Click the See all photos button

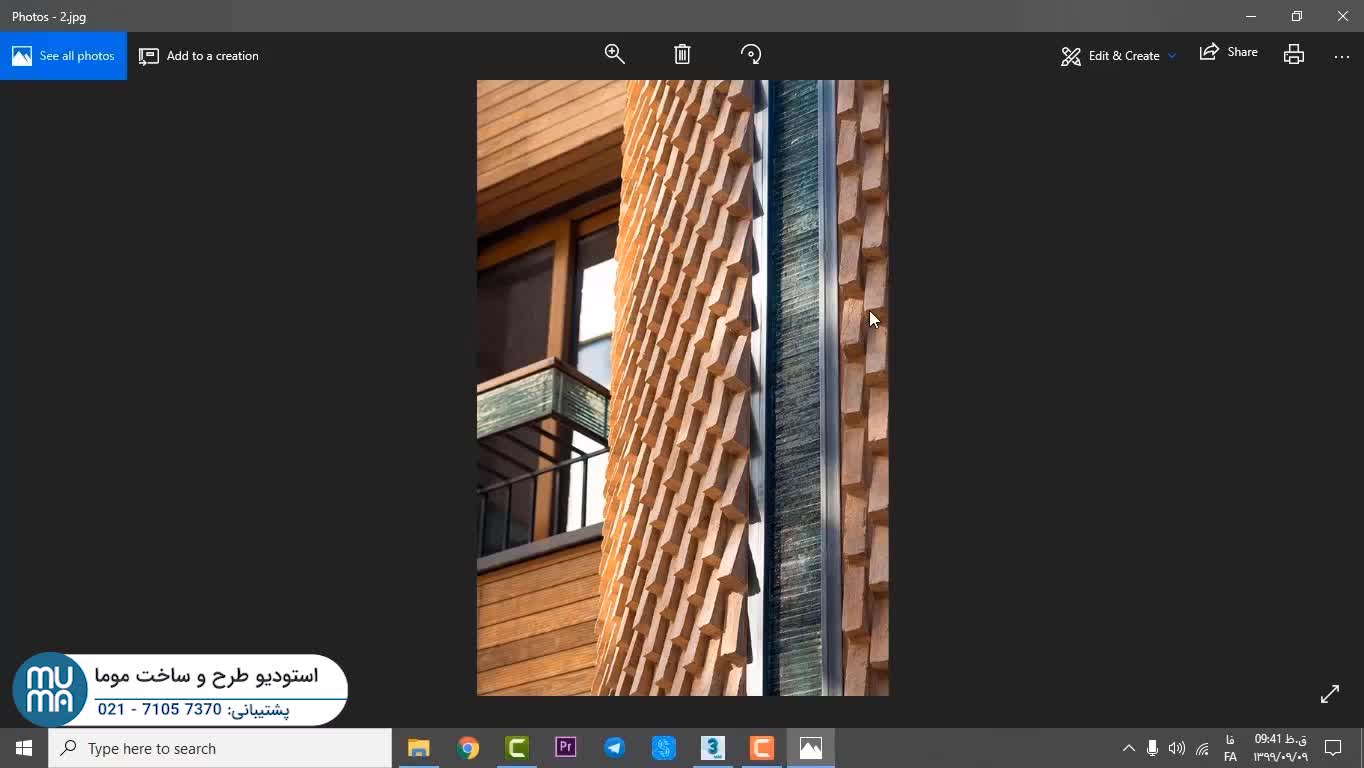(63, 56)
